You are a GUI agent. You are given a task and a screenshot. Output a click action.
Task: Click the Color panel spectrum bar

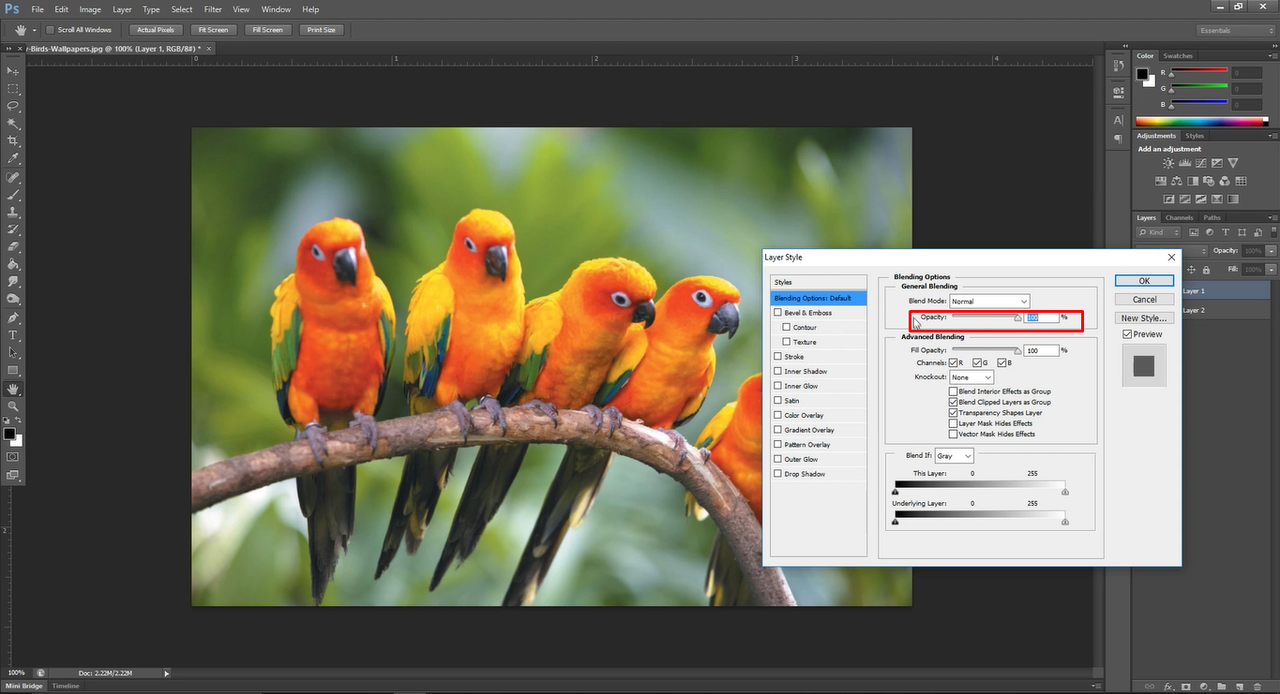click(1202, 122)
